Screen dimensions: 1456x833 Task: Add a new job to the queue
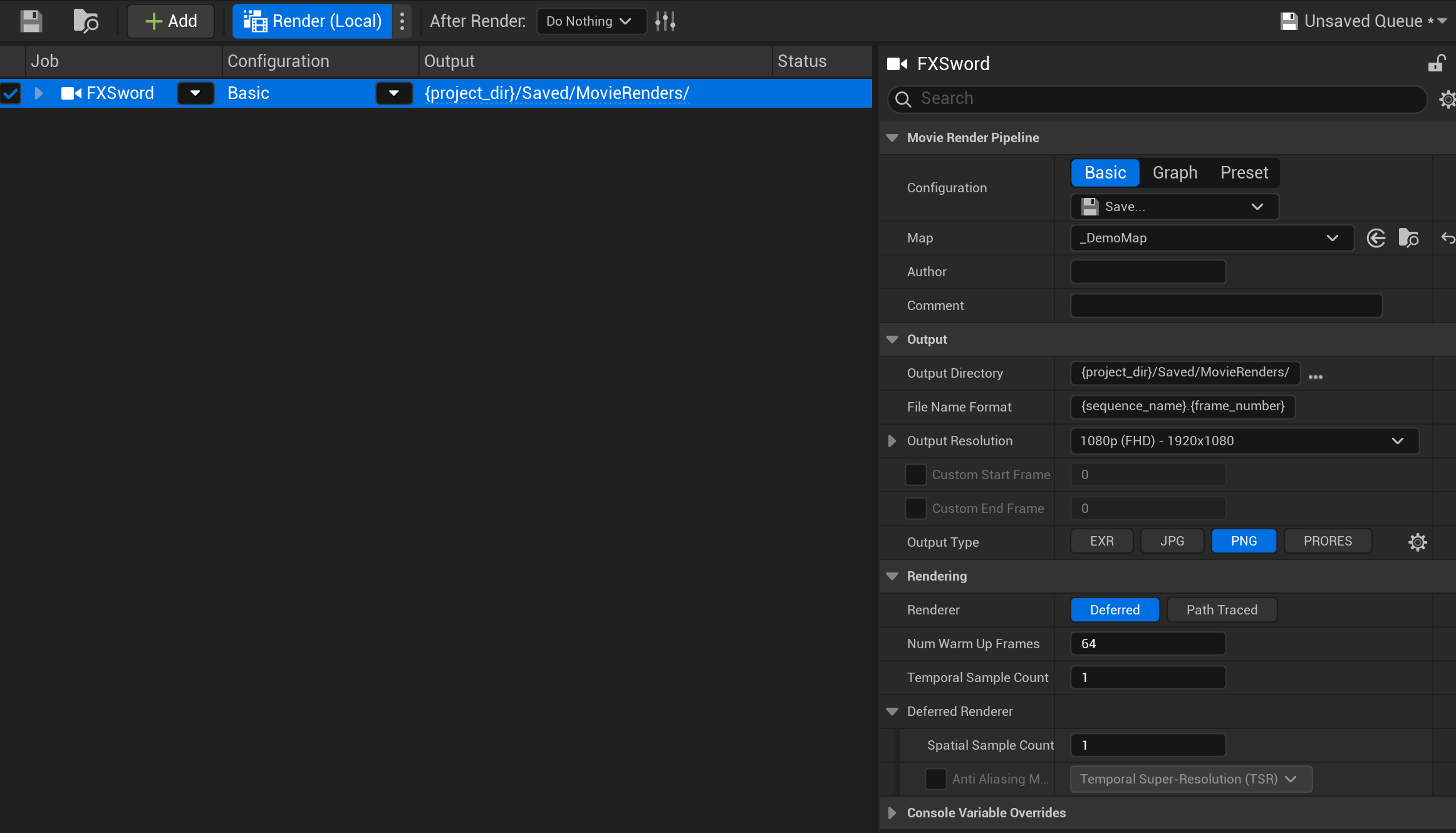point(171,21)
